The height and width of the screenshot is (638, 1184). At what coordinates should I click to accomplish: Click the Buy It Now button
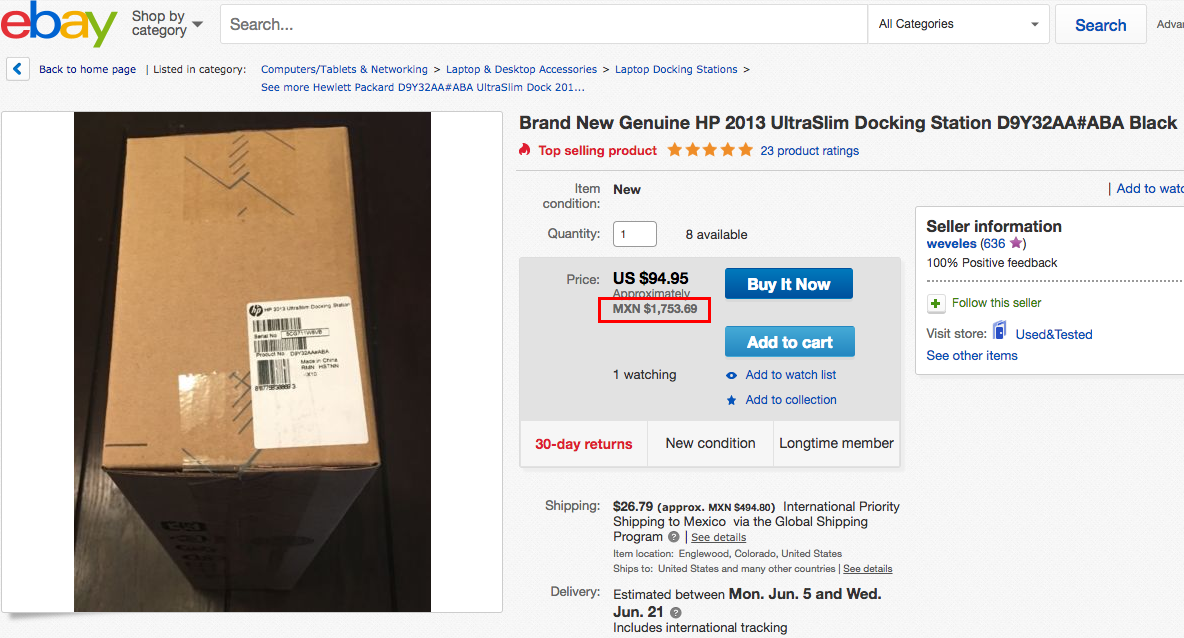(x=788, y=284)
